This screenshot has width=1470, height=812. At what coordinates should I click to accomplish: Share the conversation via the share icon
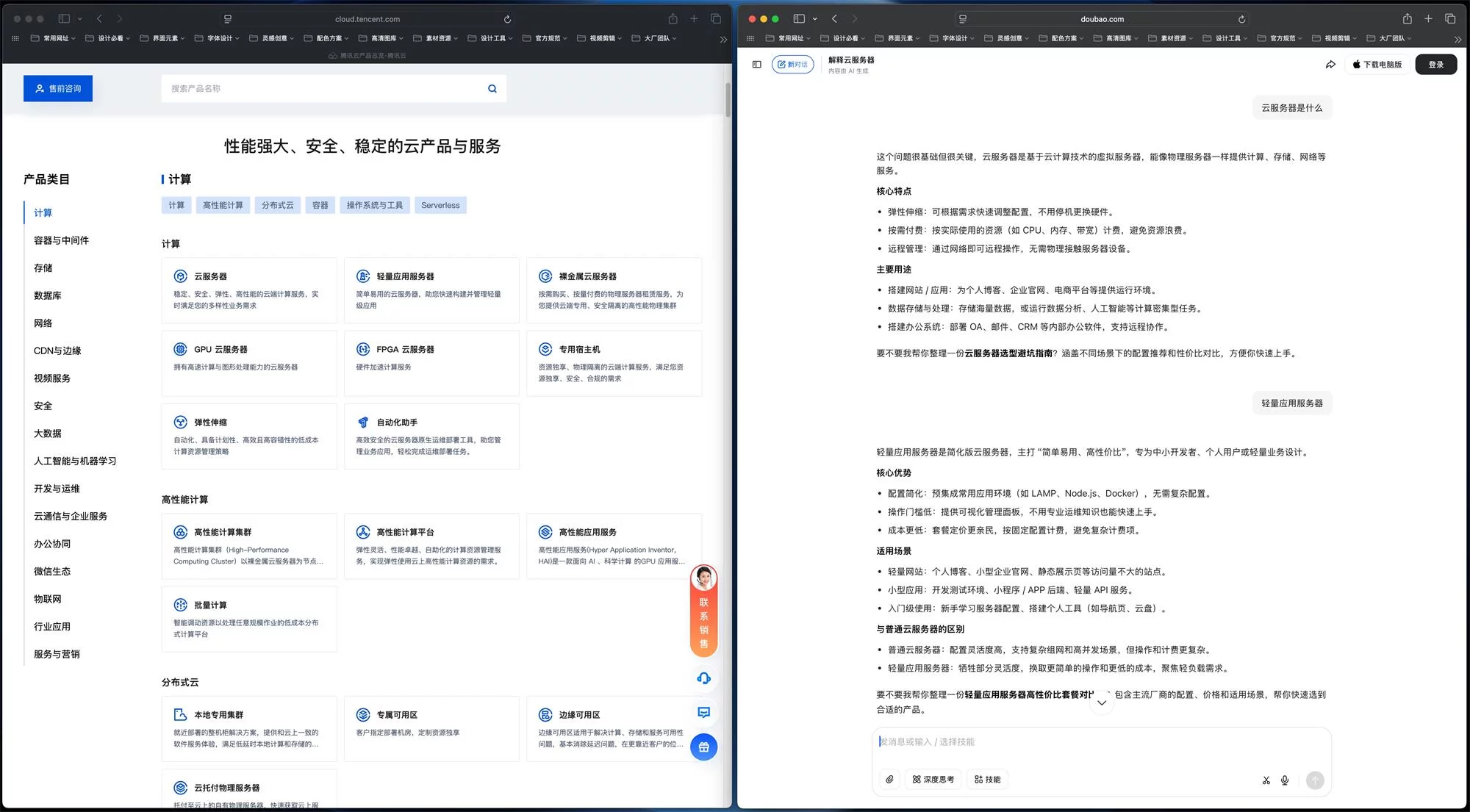(x=1330, y=64)
